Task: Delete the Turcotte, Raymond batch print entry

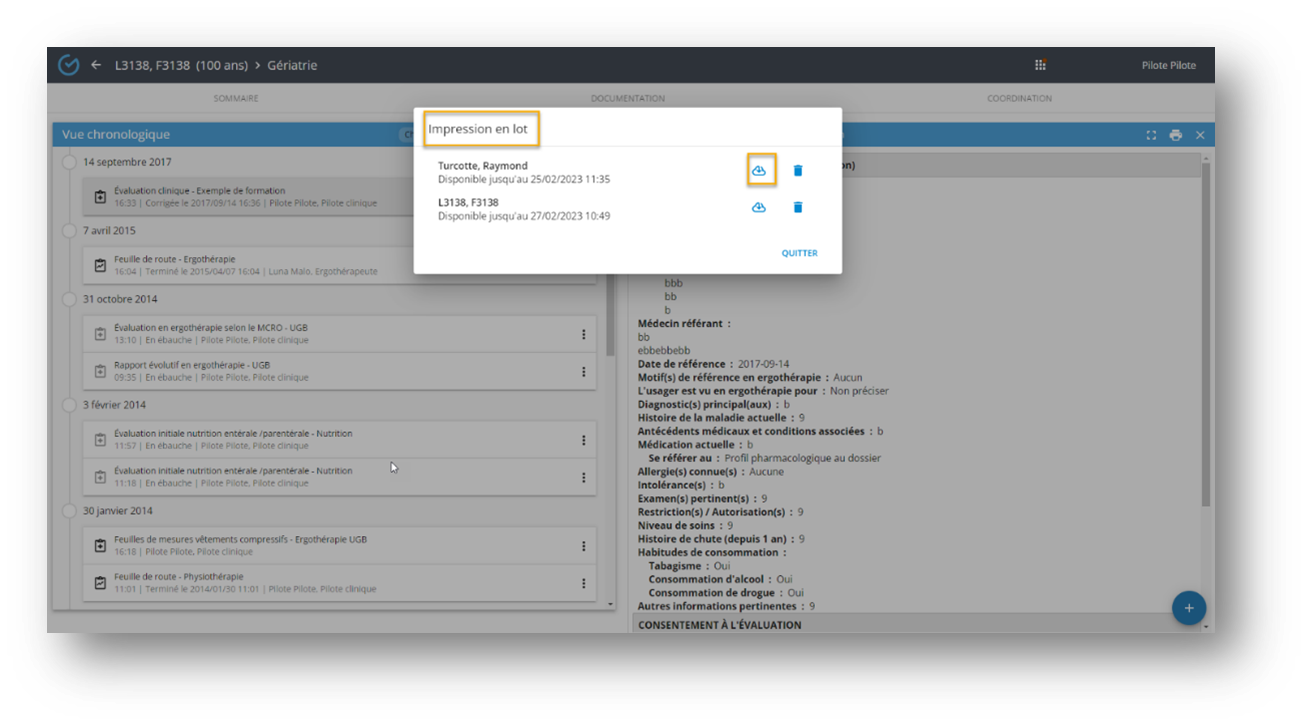Action: pos(798,171)
